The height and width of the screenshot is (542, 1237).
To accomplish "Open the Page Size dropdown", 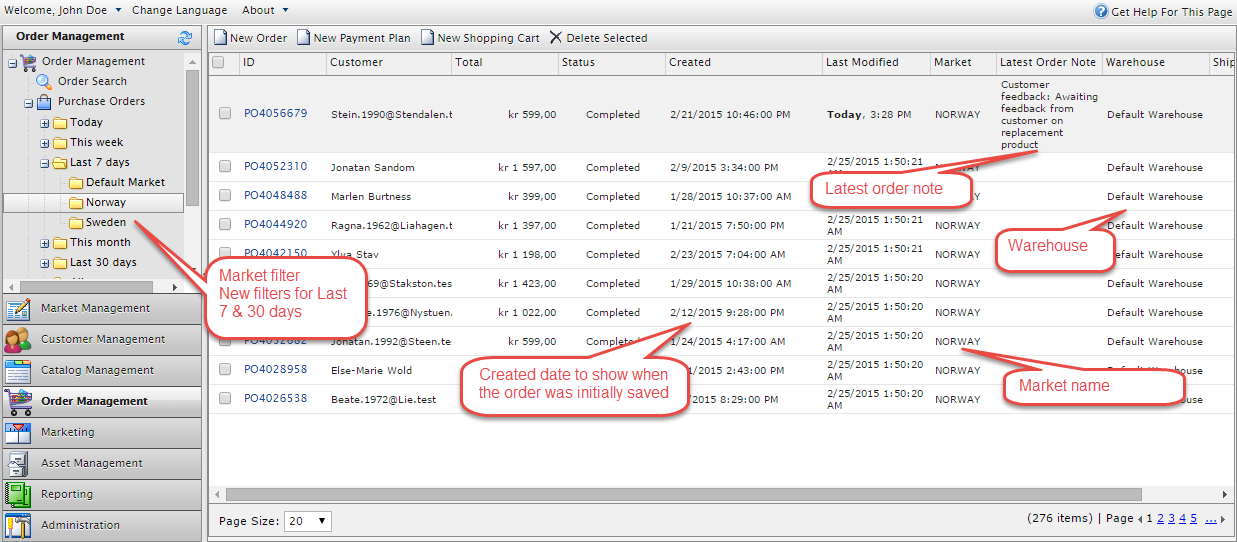I will click(x=308, y=521).
